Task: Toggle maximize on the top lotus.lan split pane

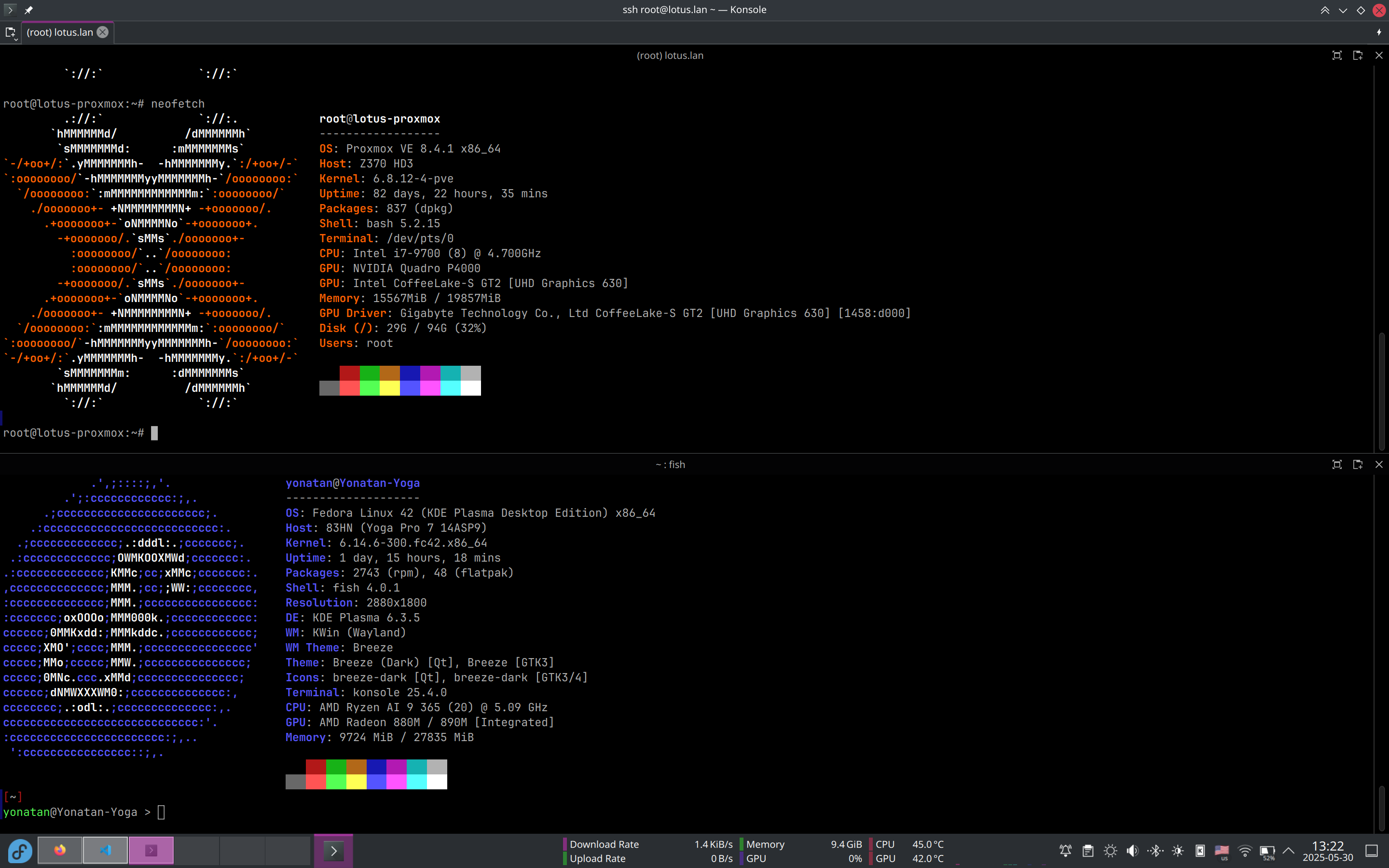Action: pyautogui.click(x=1337, y=55)
